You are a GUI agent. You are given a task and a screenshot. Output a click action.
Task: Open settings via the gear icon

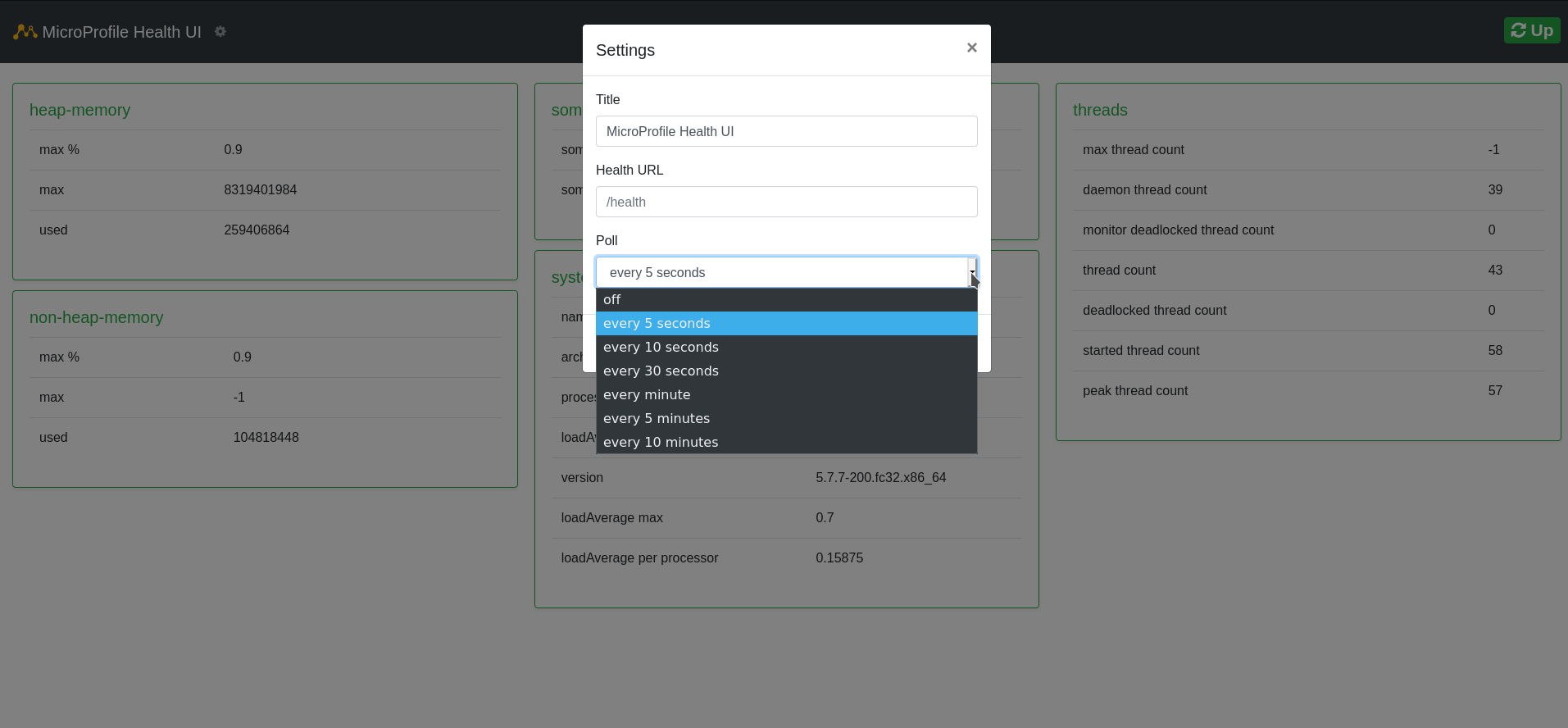[220, 31]
